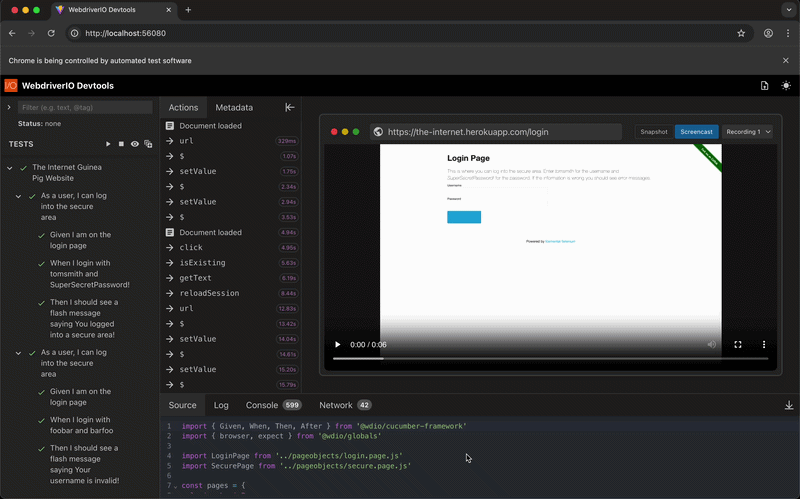Collapse The Internet Guinea Pig Website suite
The height and width of the screenshot is (499, 800).
click(x=10, y=168)
